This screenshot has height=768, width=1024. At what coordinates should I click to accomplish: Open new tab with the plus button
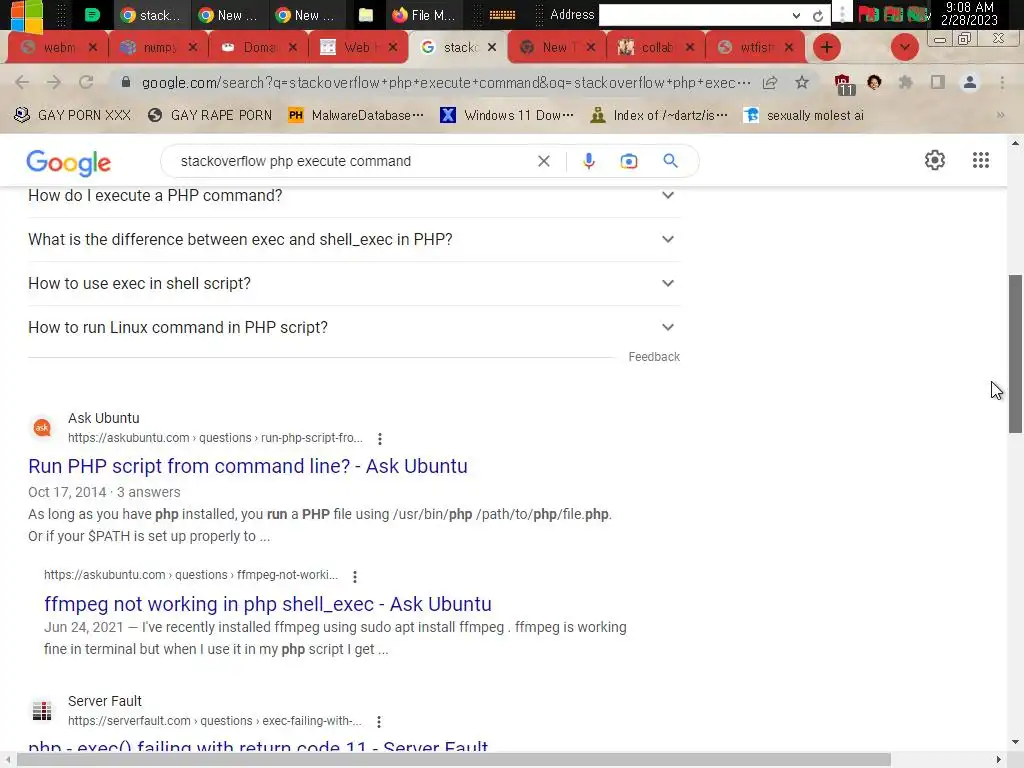click(x=826, y=47)
